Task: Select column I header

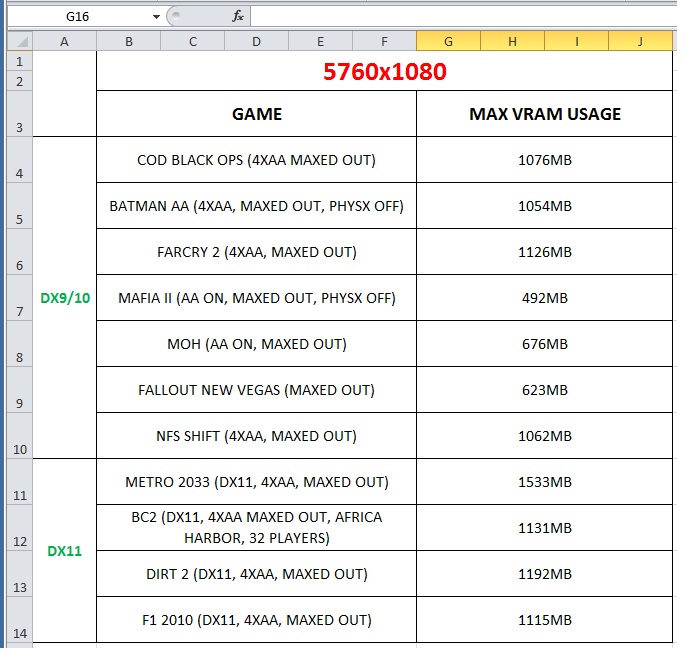Action: 577,41
